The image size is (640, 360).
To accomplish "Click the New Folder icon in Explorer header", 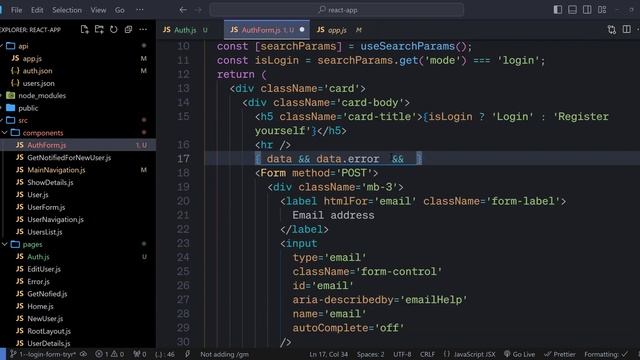I will pos(99,29).
